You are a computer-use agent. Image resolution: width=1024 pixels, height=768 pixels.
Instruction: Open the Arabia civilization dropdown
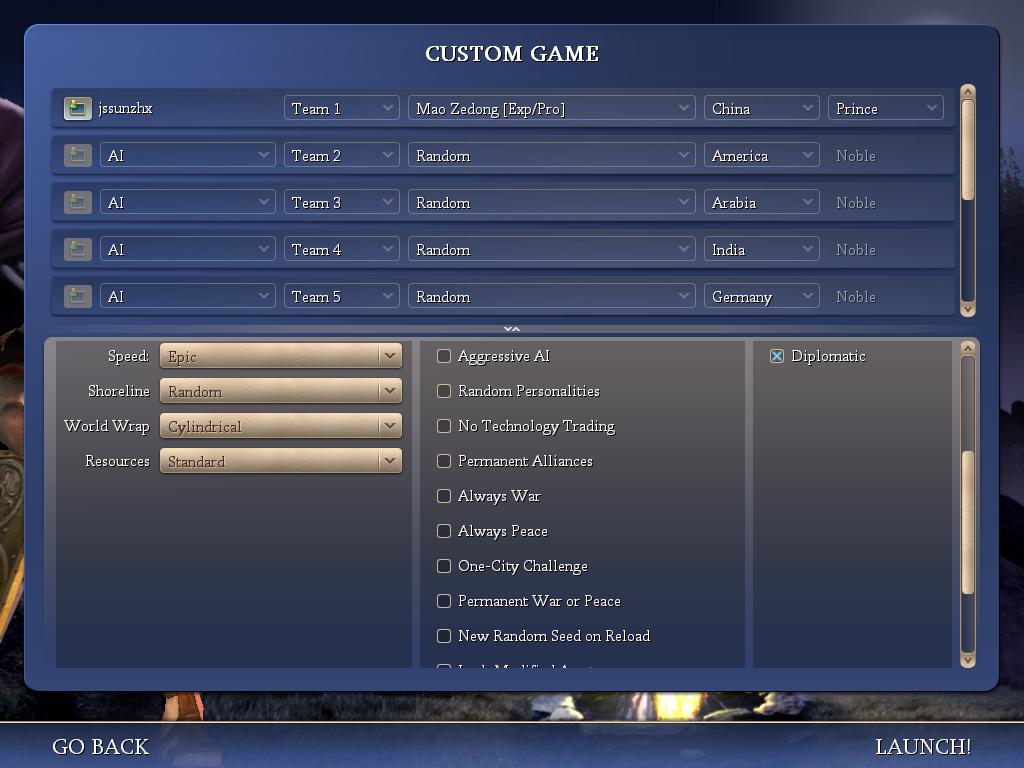[x=761, y=202]
